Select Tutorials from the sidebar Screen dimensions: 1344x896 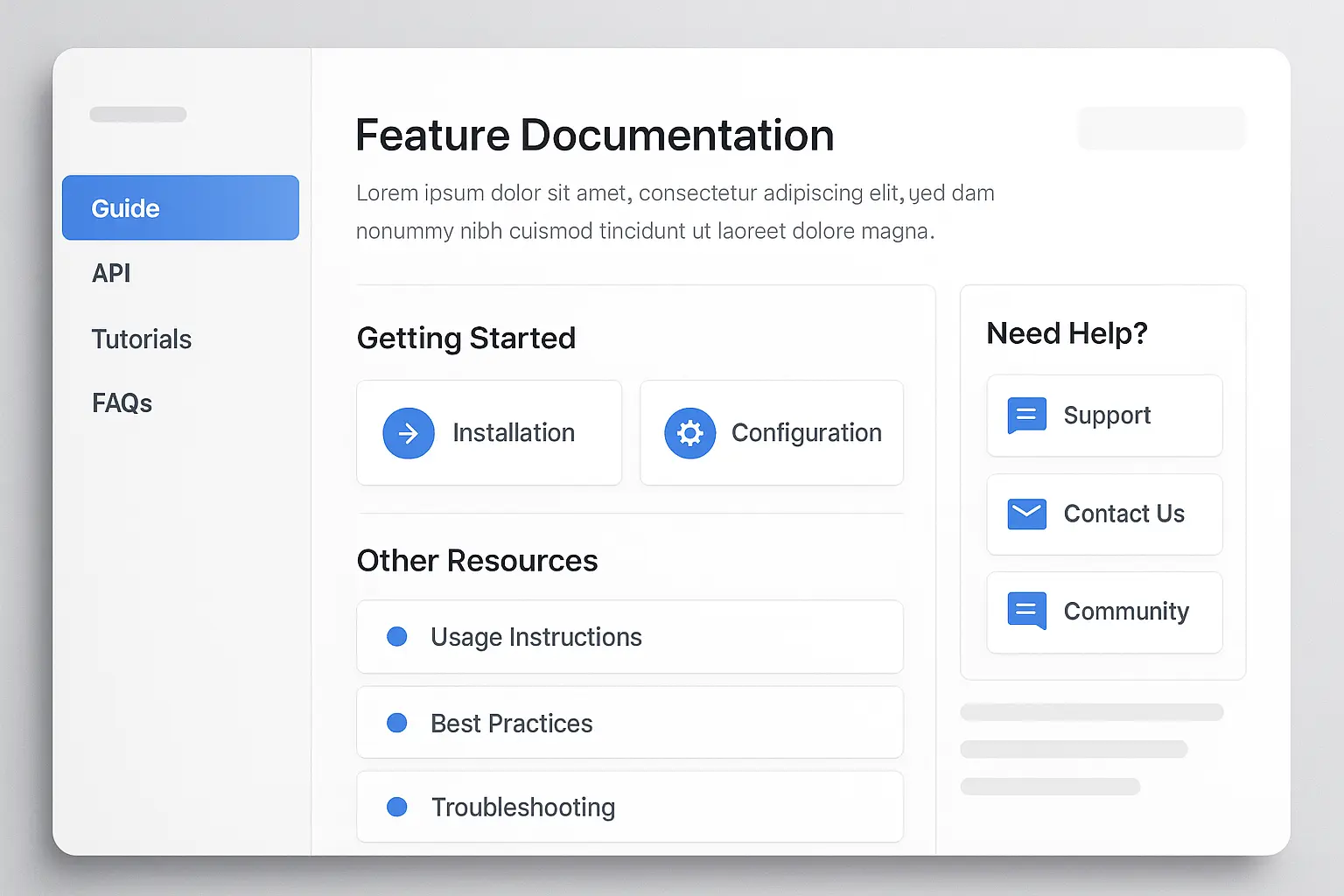tap(142, 339)
